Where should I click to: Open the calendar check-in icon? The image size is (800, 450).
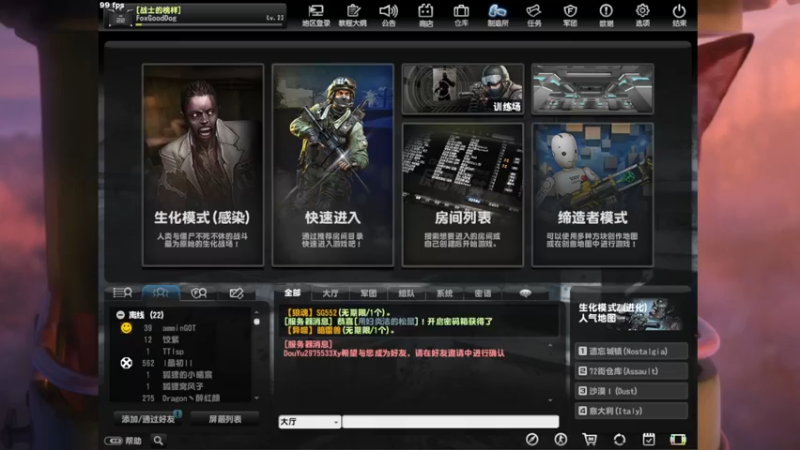click(x=648, y=439)
